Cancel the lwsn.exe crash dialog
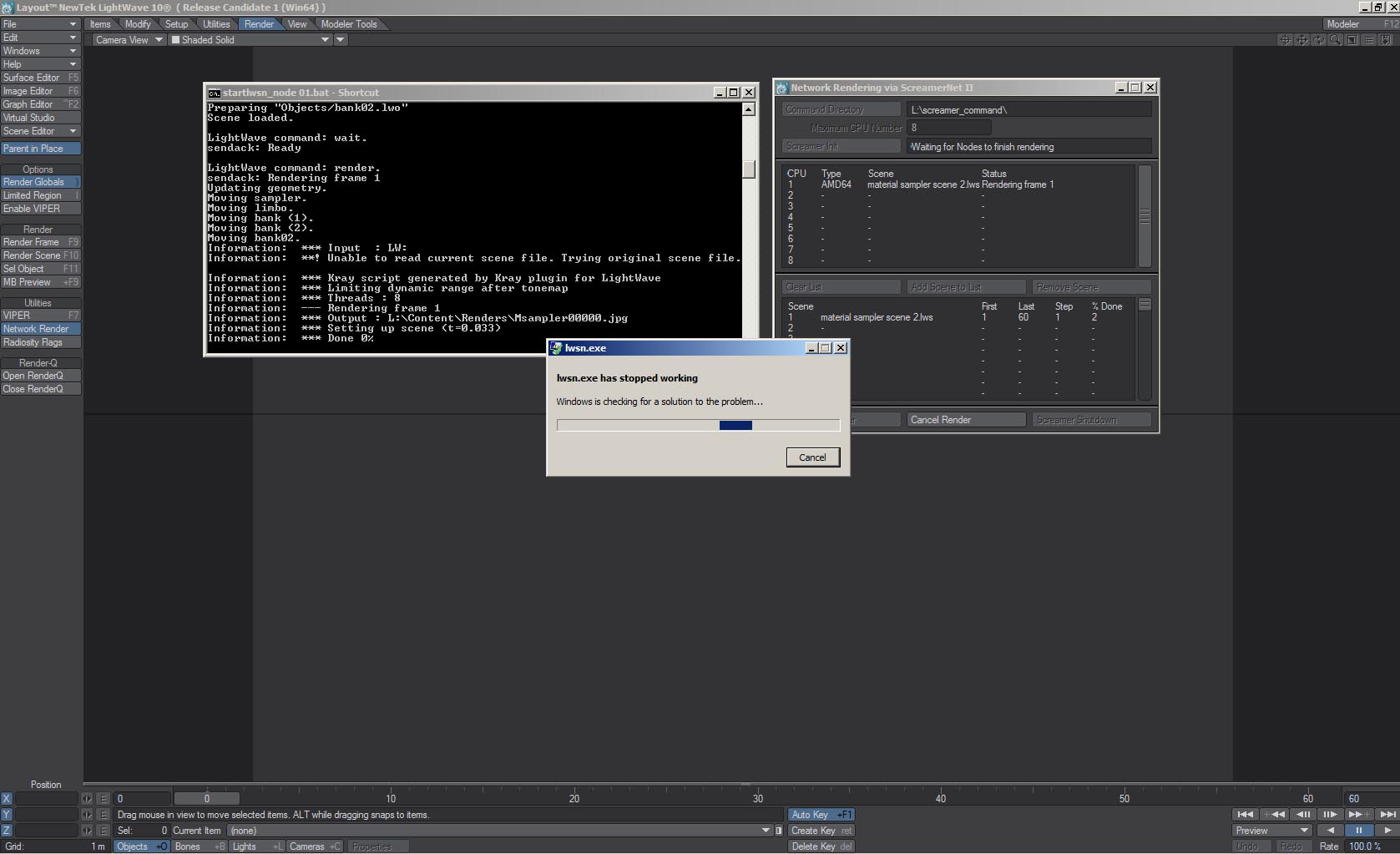The image size is (1400, 854). click(x=812, y=457)
